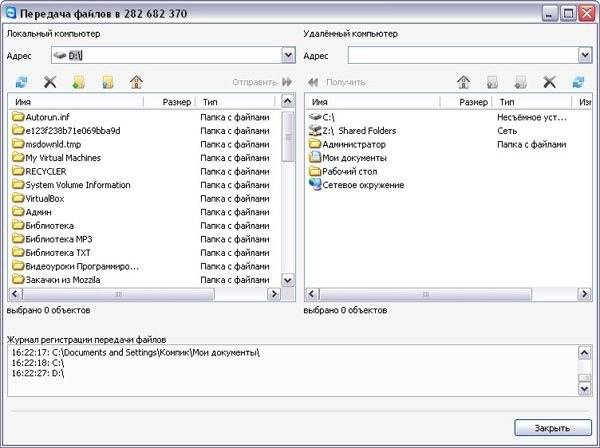Create new folder on remote computer
600x448 pixels.
520,82
